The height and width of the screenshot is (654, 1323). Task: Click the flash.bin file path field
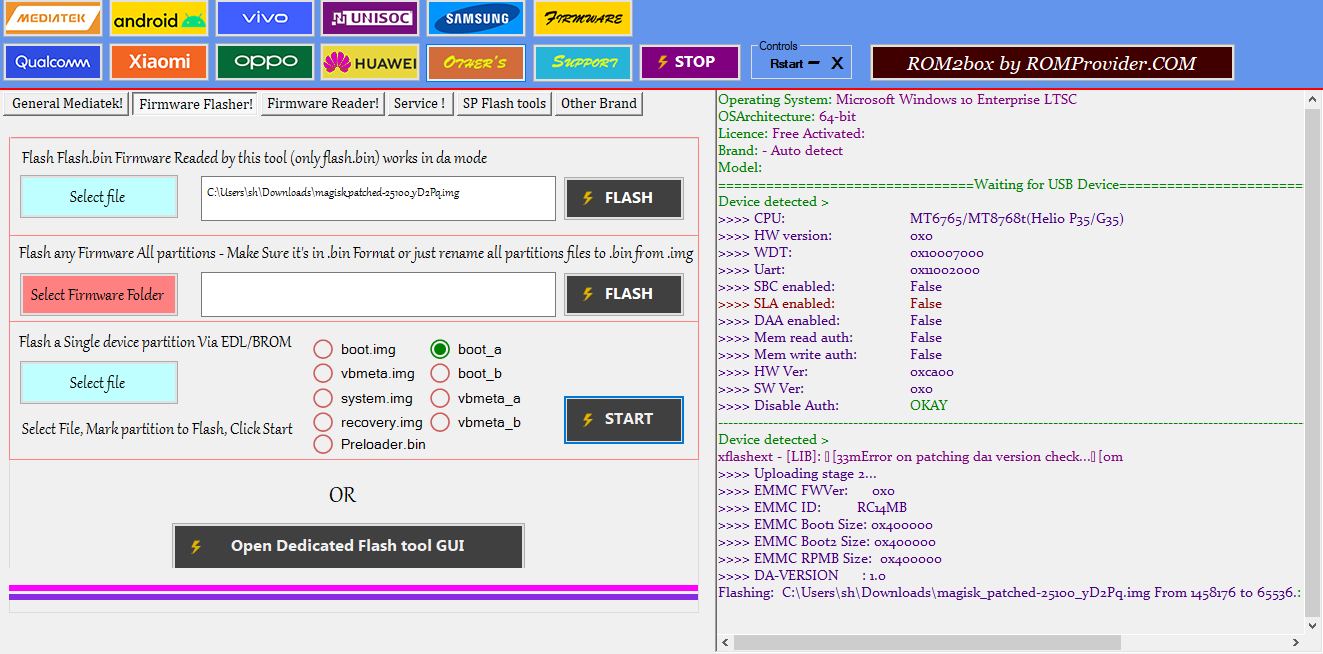pyautogui.click(x=378, y=198)
